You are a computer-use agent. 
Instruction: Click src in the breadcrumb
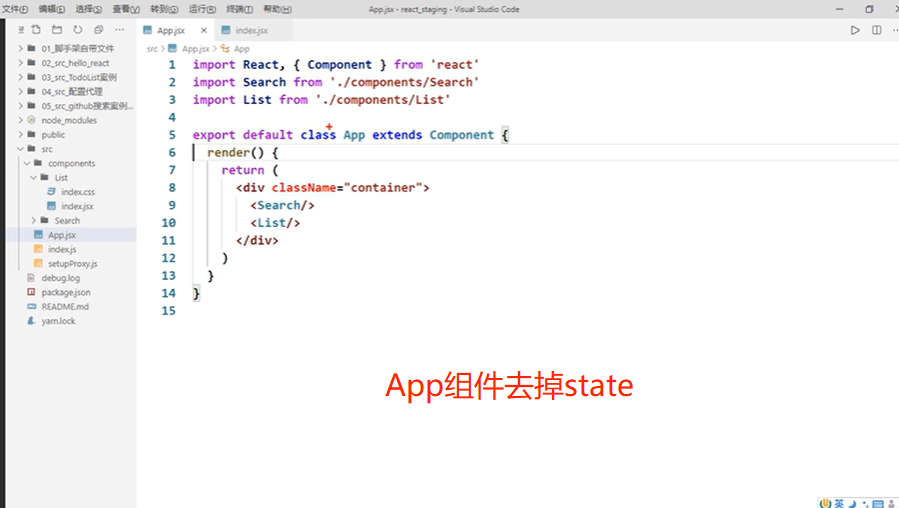[x=152, y=49]
